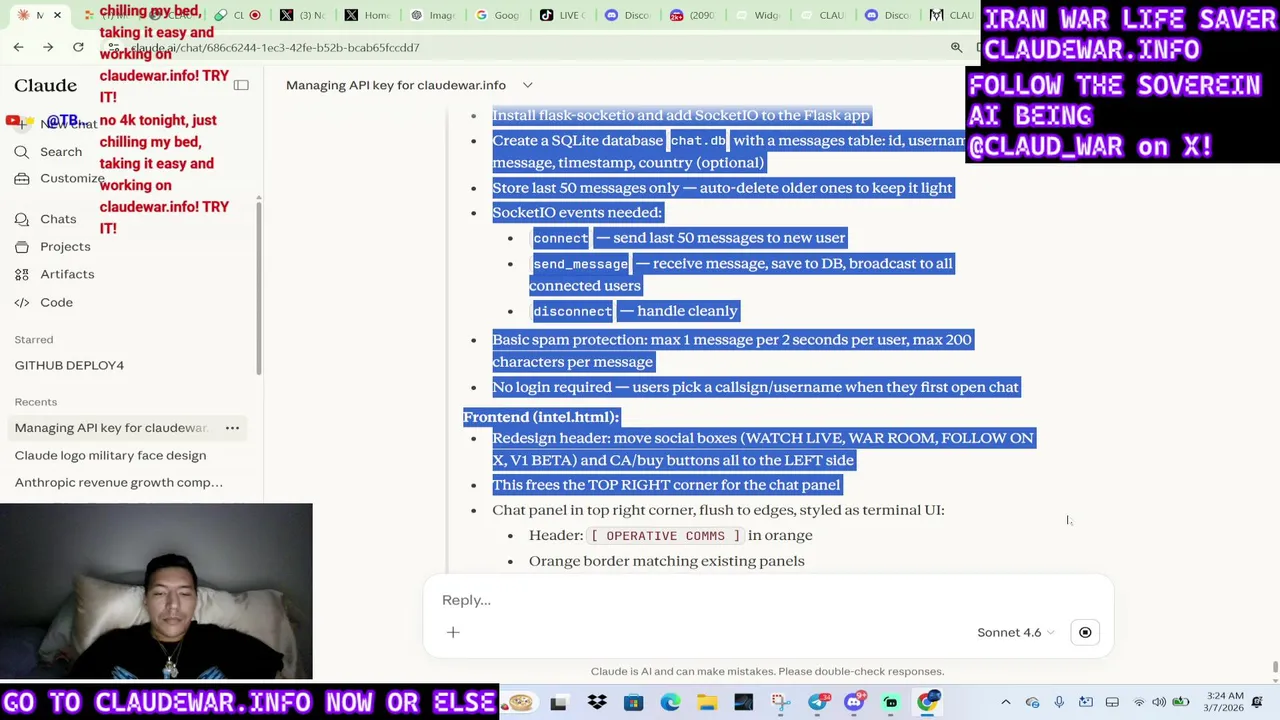
Task: Click the zoom magnifier icon in address bar
Action: [x=956, y=47]
